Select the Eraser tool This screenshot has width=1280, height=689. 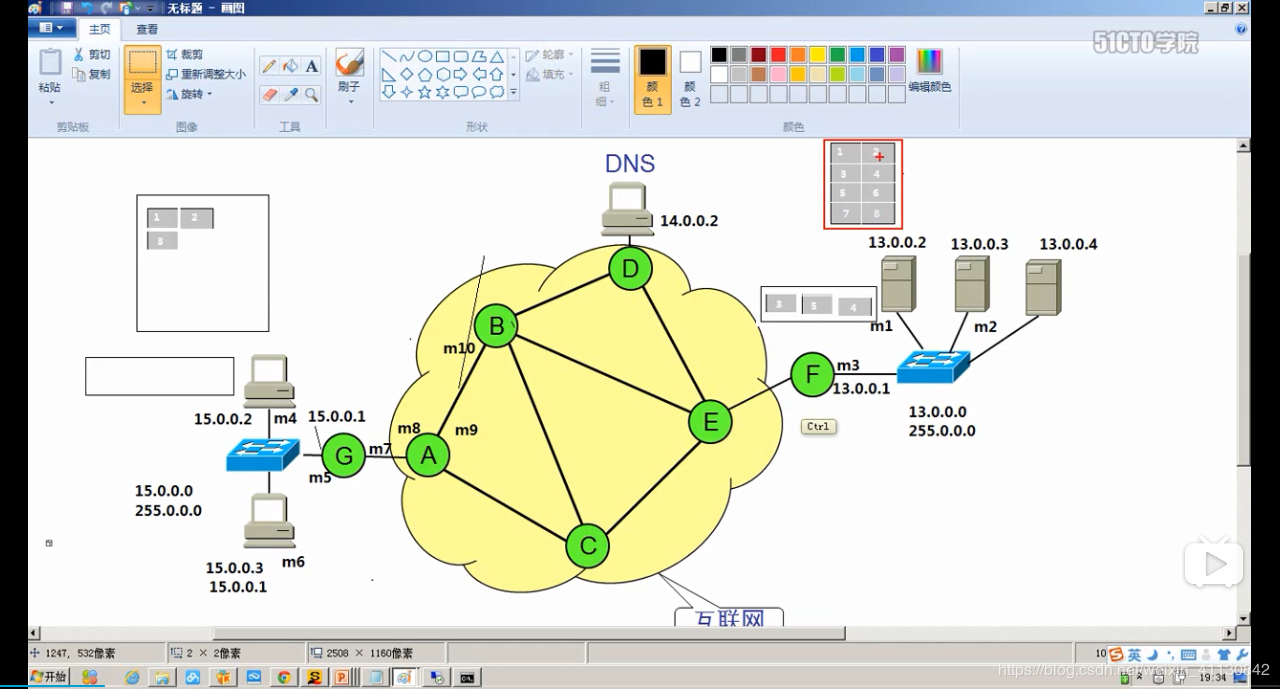269,94
